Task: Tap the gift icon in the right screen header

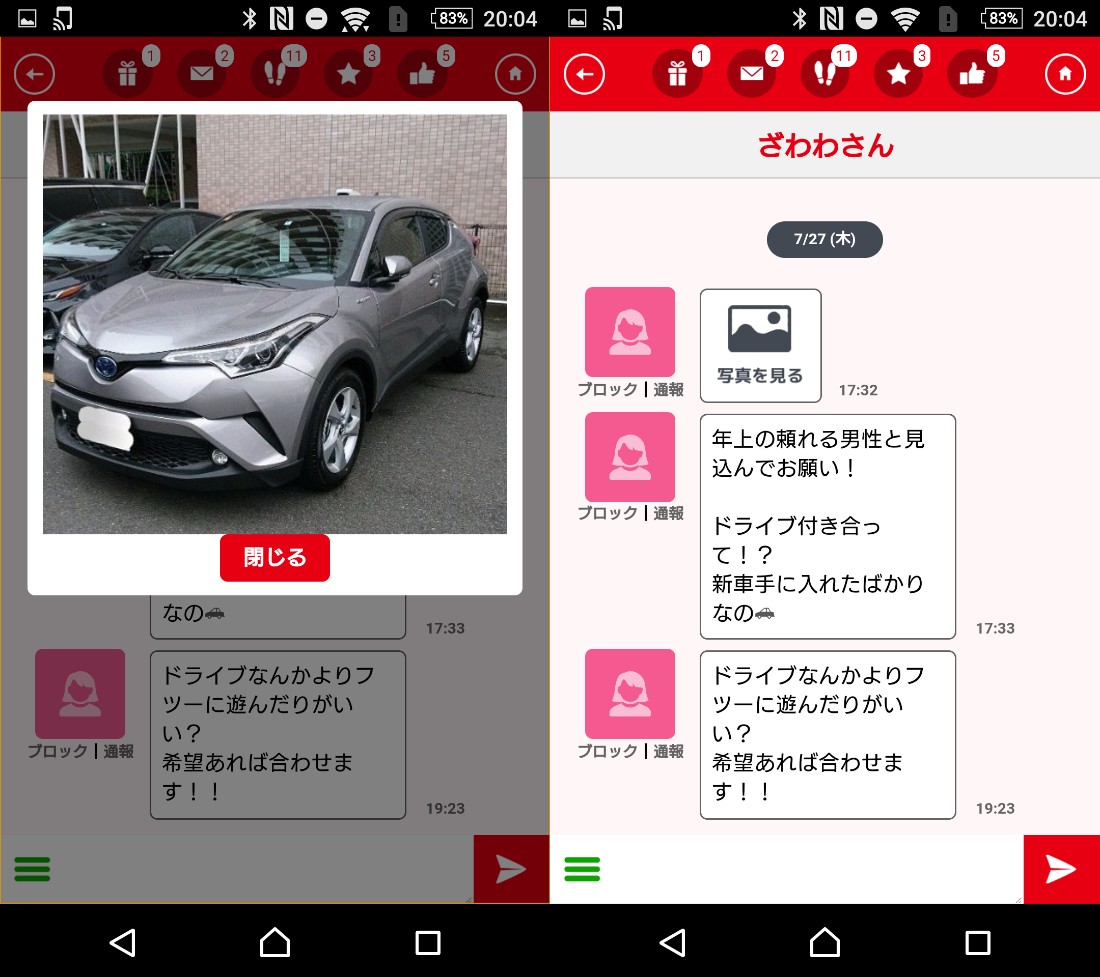Action: tap(677, 74)
